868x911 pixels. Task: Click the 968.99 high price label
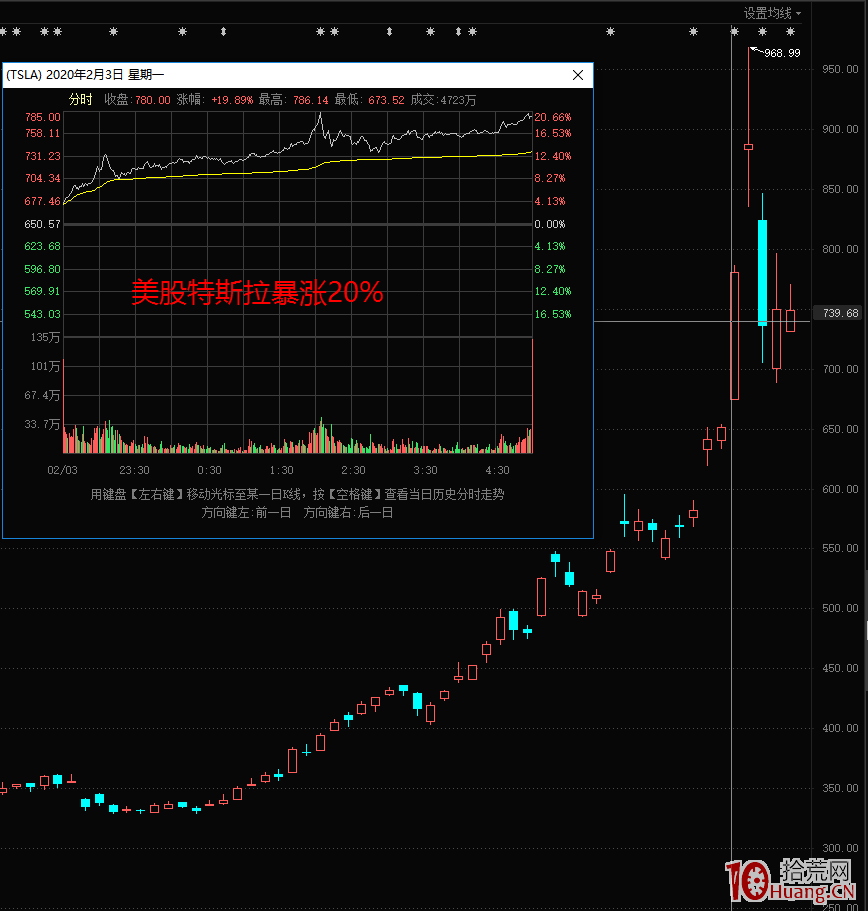pos(782,53)
